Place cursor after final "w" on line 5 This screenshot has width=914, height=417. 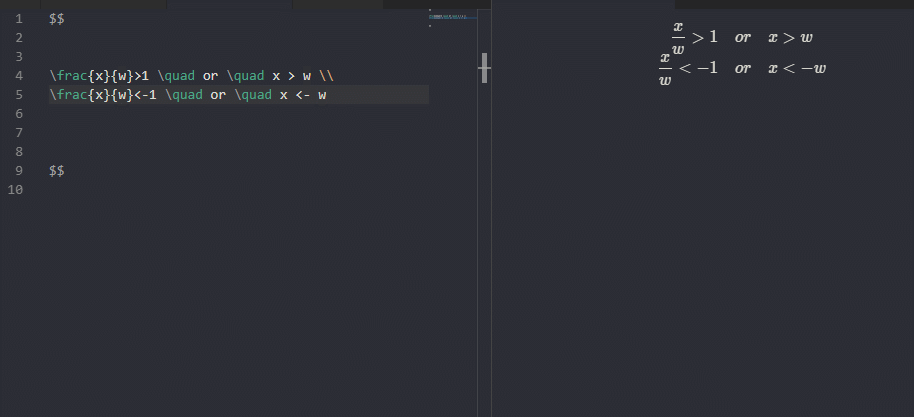pos(328,95)
